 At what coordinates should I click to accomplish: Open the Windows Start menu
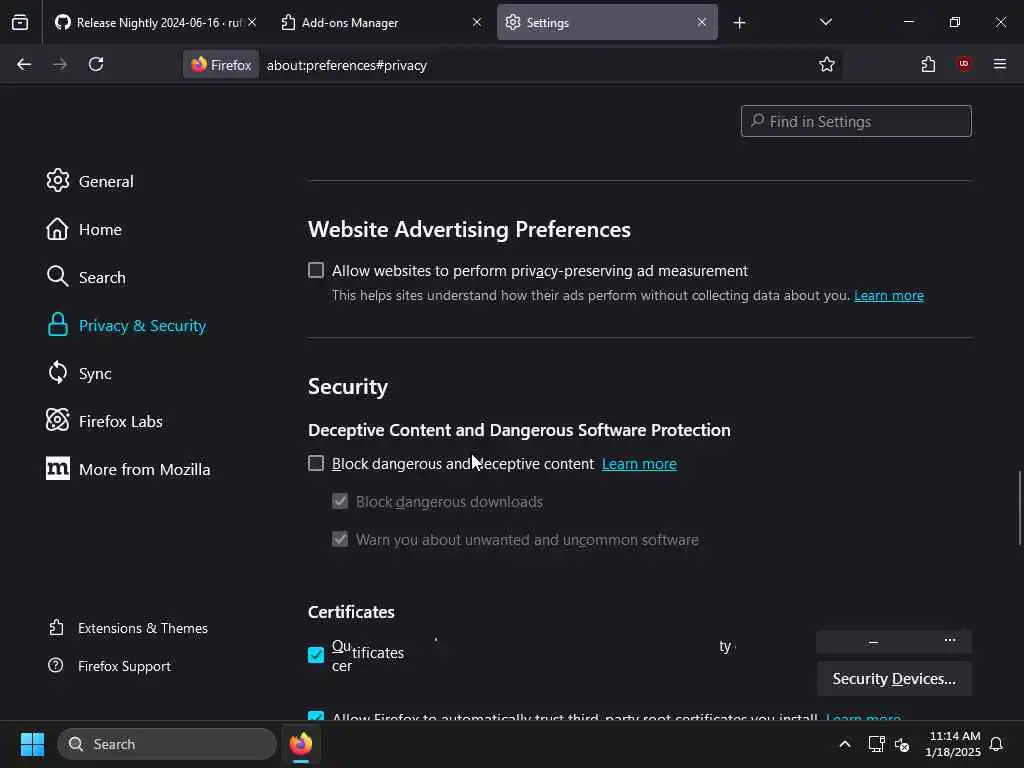(32, 744)
